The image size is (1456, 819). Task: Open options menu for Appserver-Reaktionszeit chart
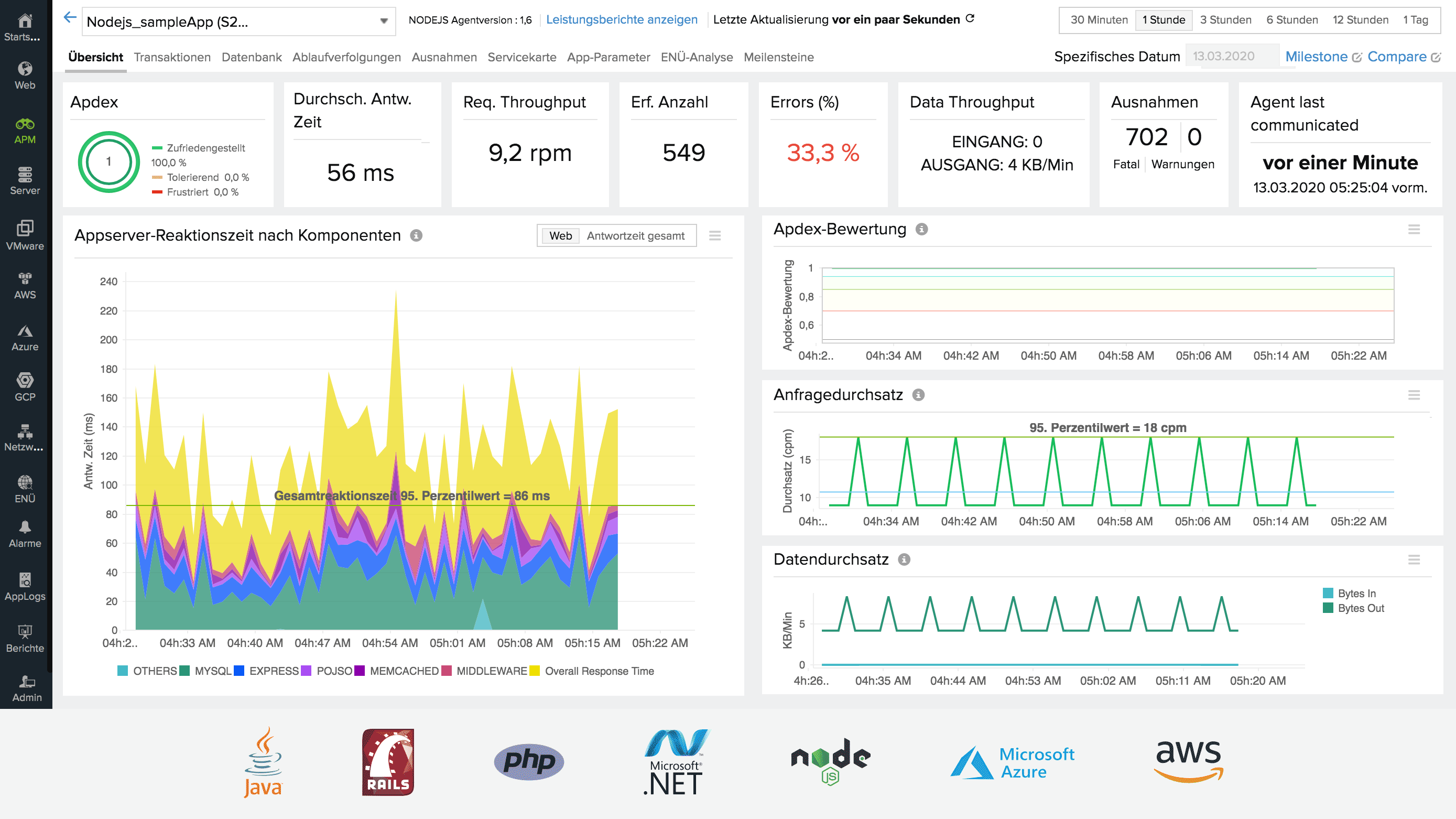coord(715,235)
